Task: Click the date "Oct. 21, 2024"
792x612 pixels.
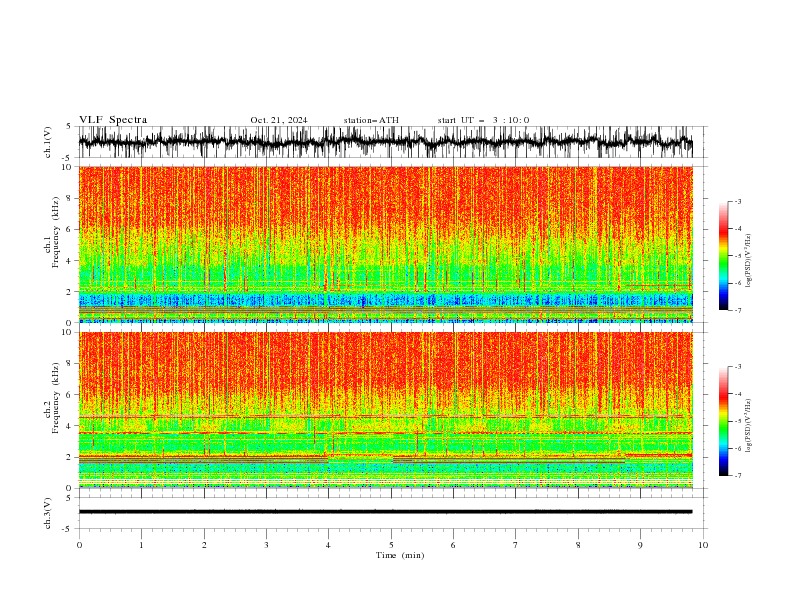Action: 279,120
